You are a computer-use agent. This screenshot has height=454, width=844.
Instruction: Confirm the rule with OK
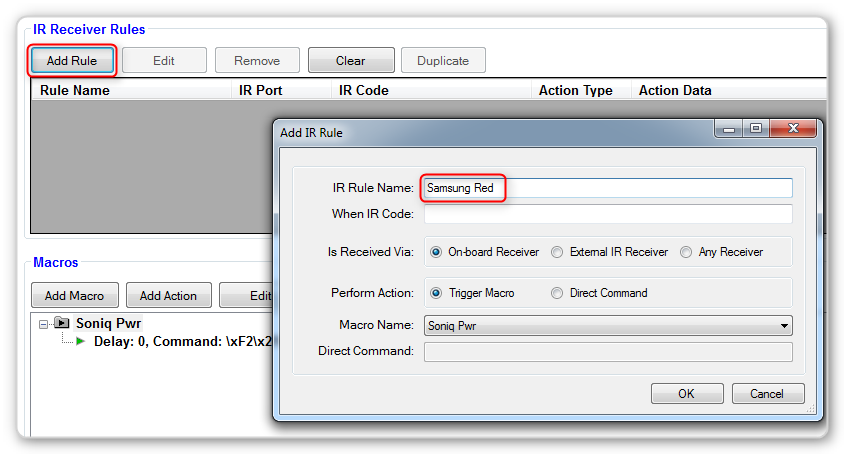click(x=686, y=393)
